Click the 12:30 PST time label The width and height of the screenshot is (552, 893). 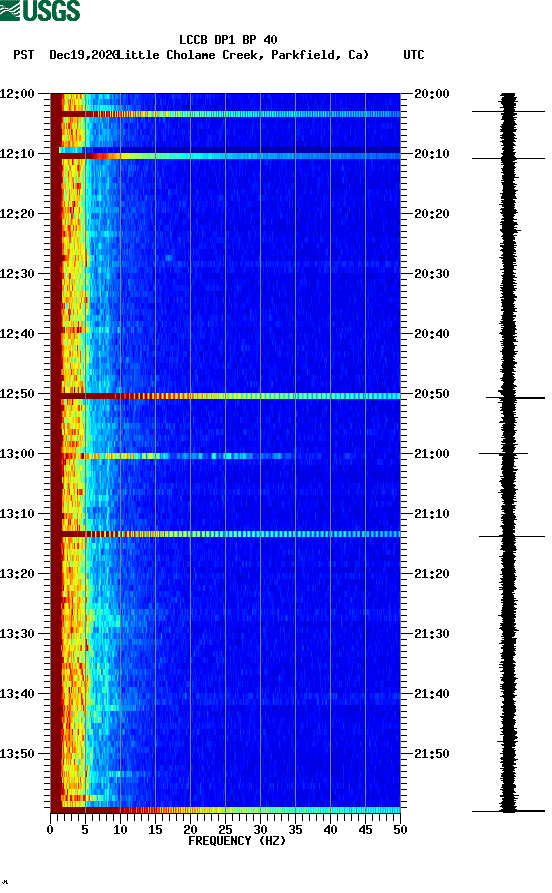coord(18,273)
